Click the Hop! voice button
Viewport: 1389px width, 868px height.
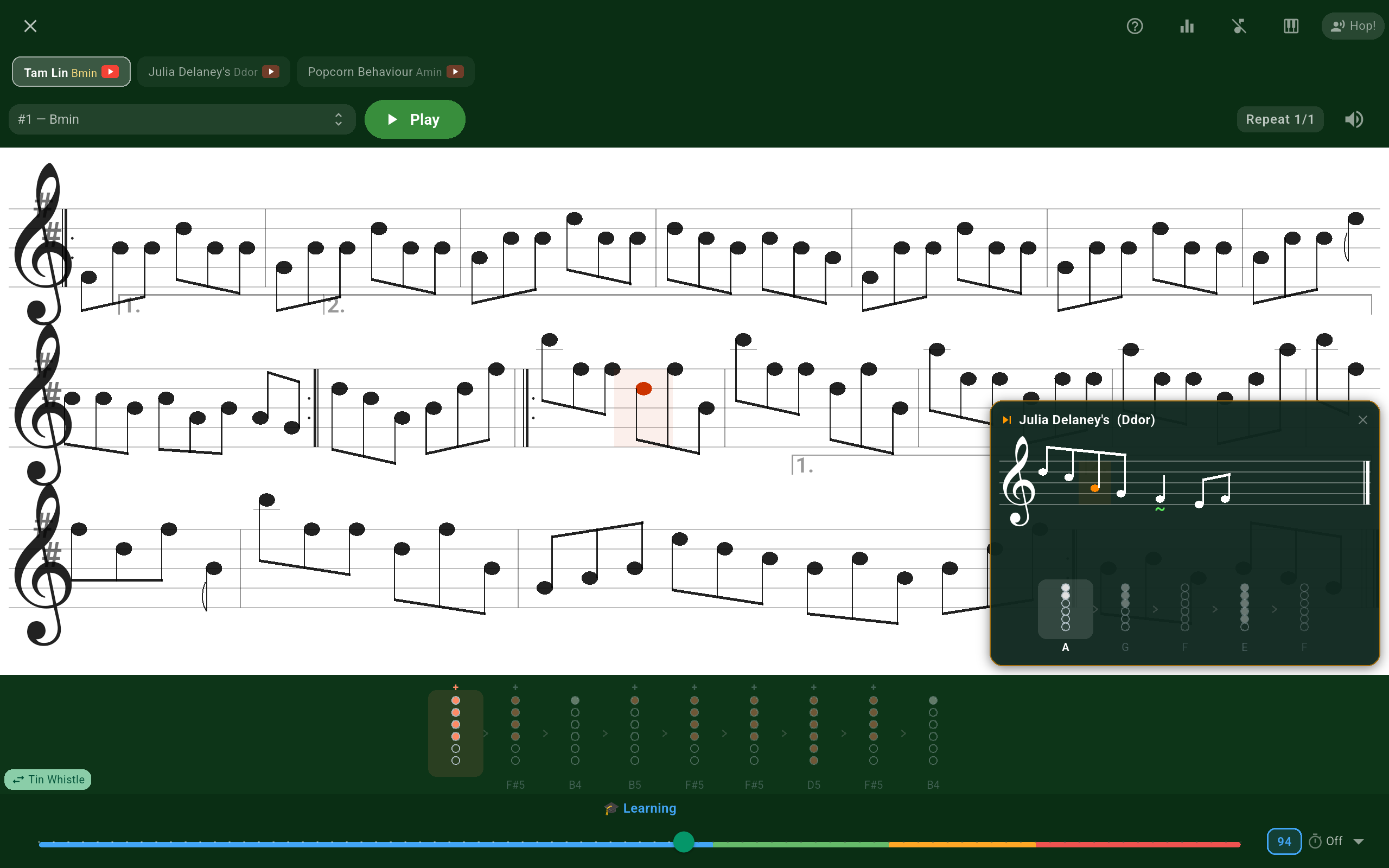(1353, 26)
